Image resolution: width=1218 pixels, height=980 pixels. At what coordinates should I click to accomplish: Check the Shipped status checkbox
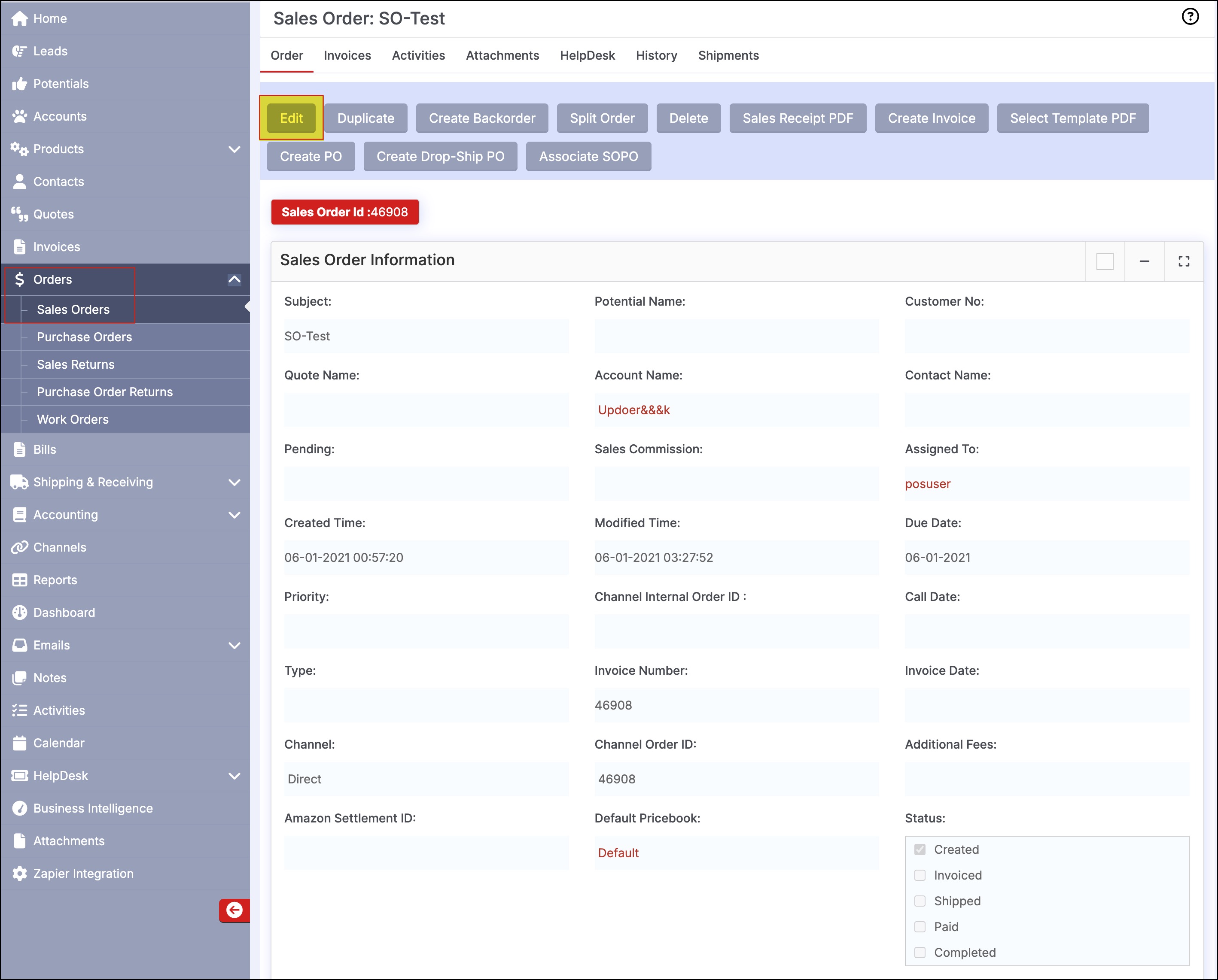[x=920, y=901]
